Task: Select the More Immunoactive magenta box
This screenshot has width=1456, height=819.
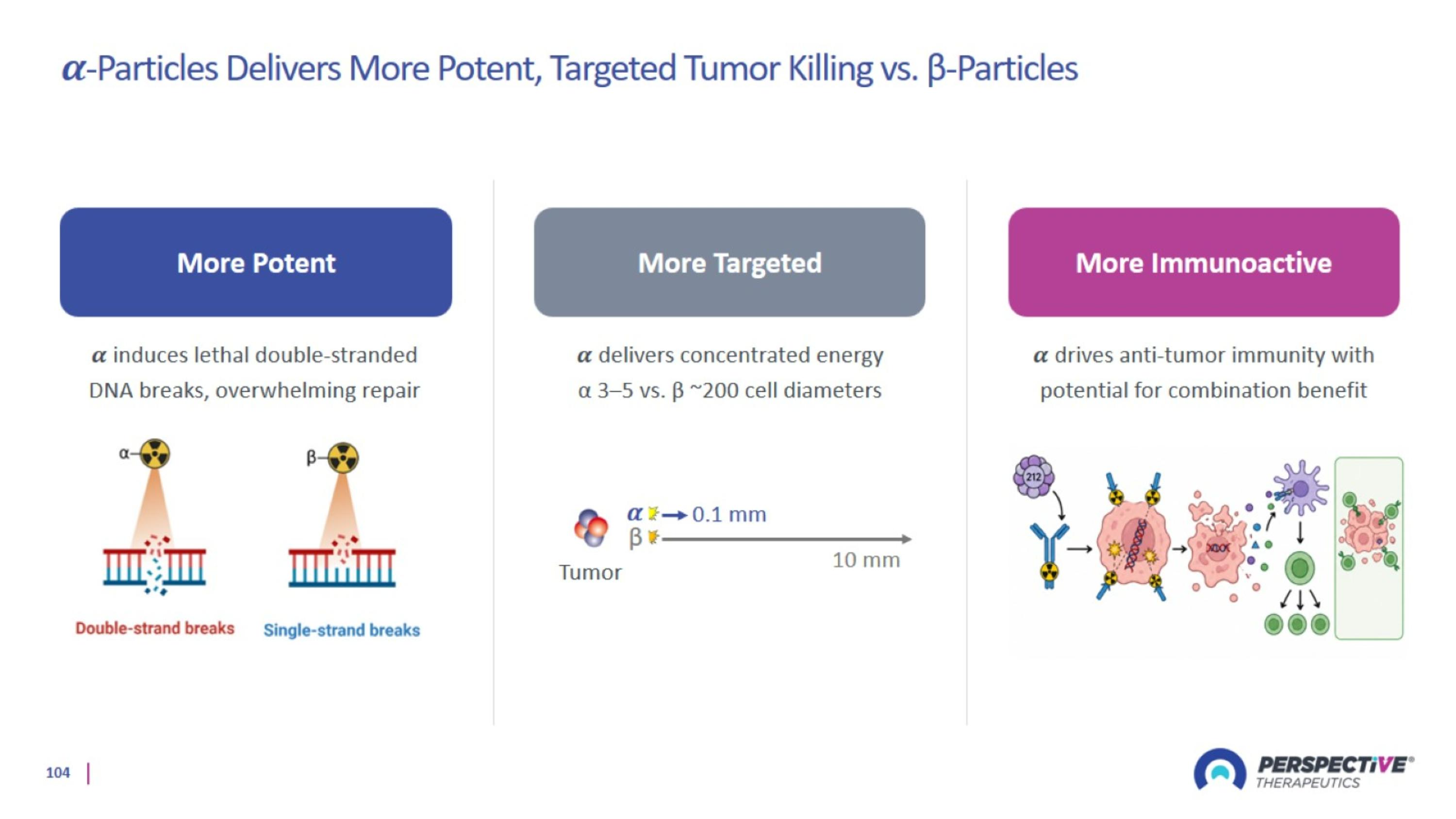Action: click(x=1204, y=262)
